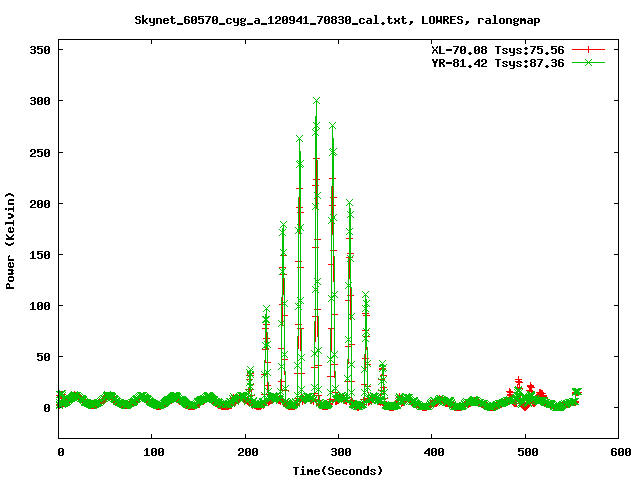Click the 400 tick label on time axis
Screen dimensions: 640x480
click(x=434, y=452)
